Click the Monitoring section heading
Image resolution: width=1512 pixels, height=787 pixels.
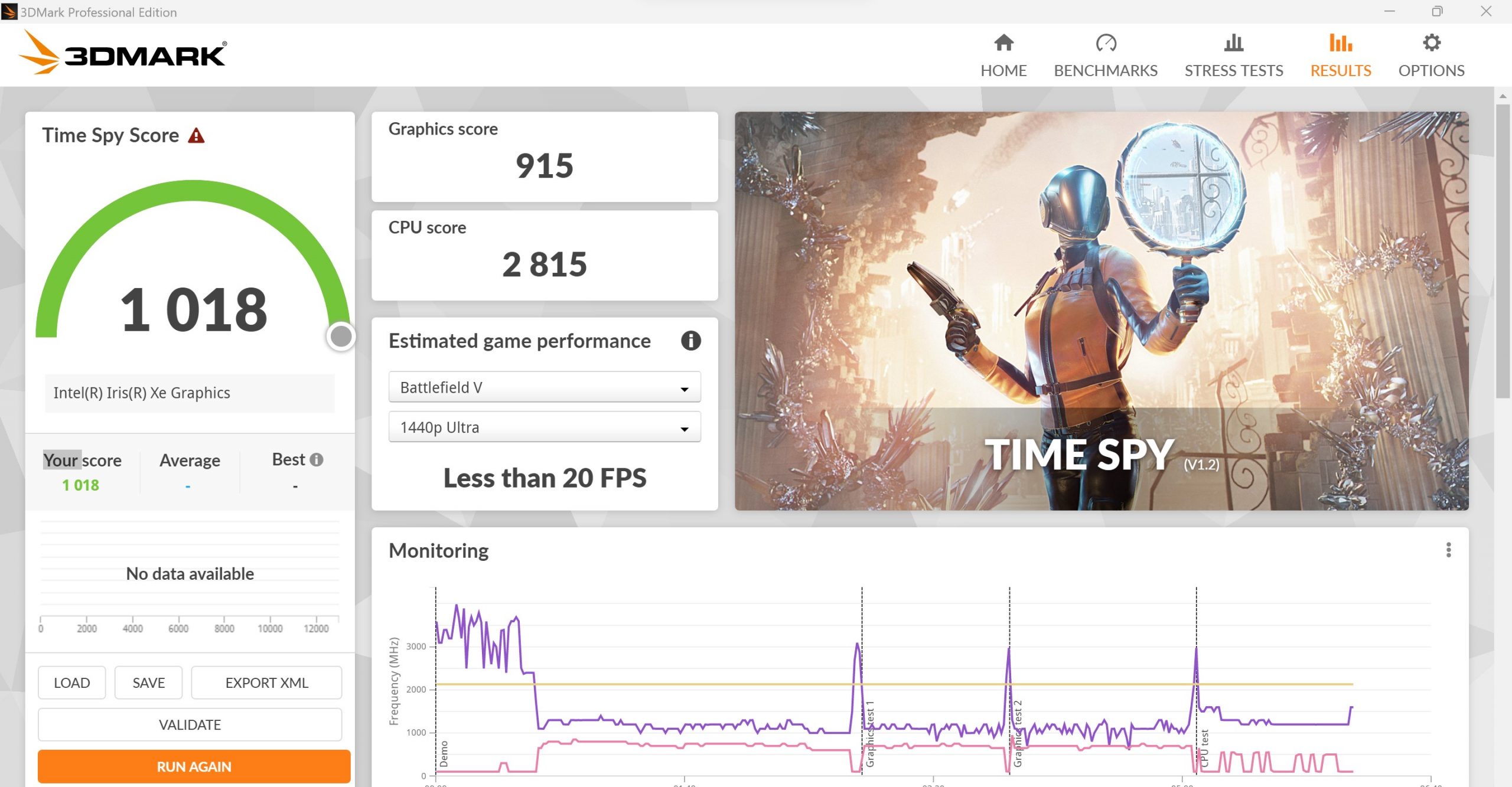(438, 550)
